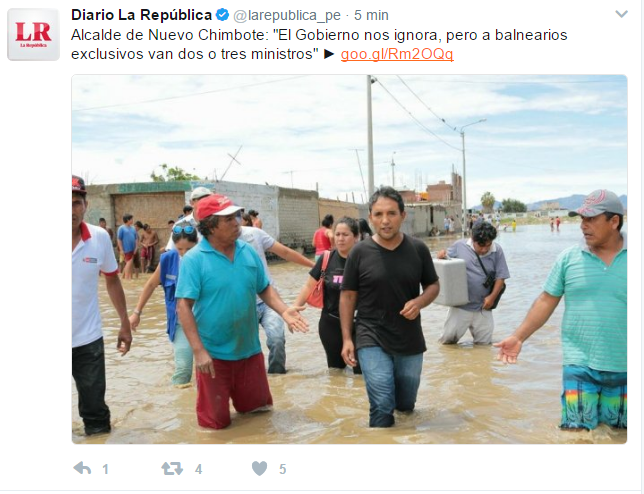This screenshot has height=494, width=644.
Task: Open the La República profile avatar
Action: click(33, 34)
